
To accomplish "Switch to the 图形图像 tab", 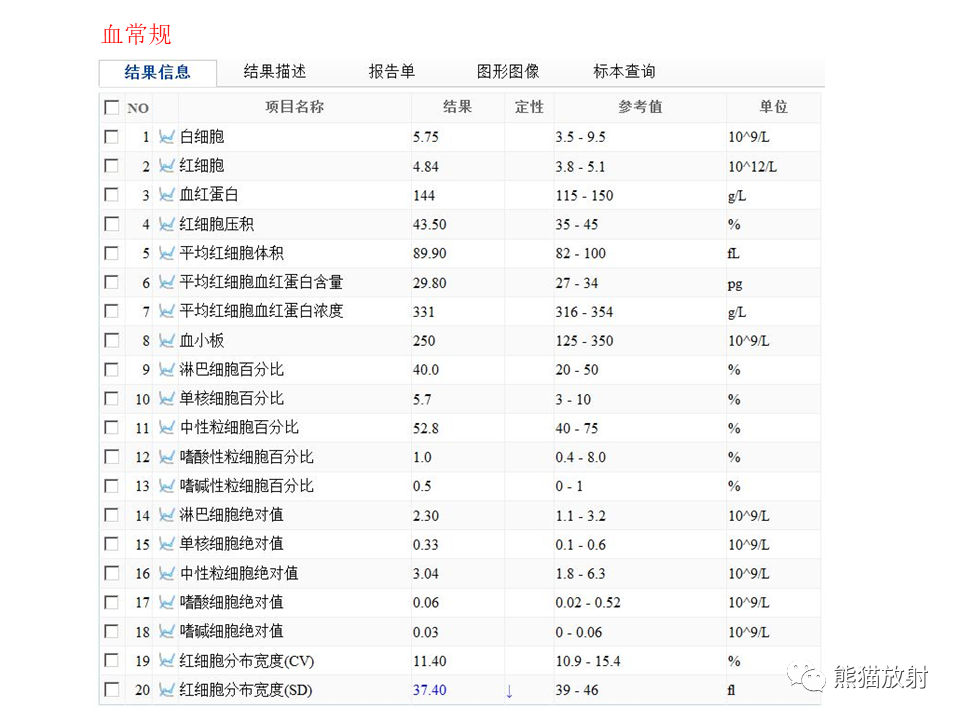I will (x=508, y=72).
